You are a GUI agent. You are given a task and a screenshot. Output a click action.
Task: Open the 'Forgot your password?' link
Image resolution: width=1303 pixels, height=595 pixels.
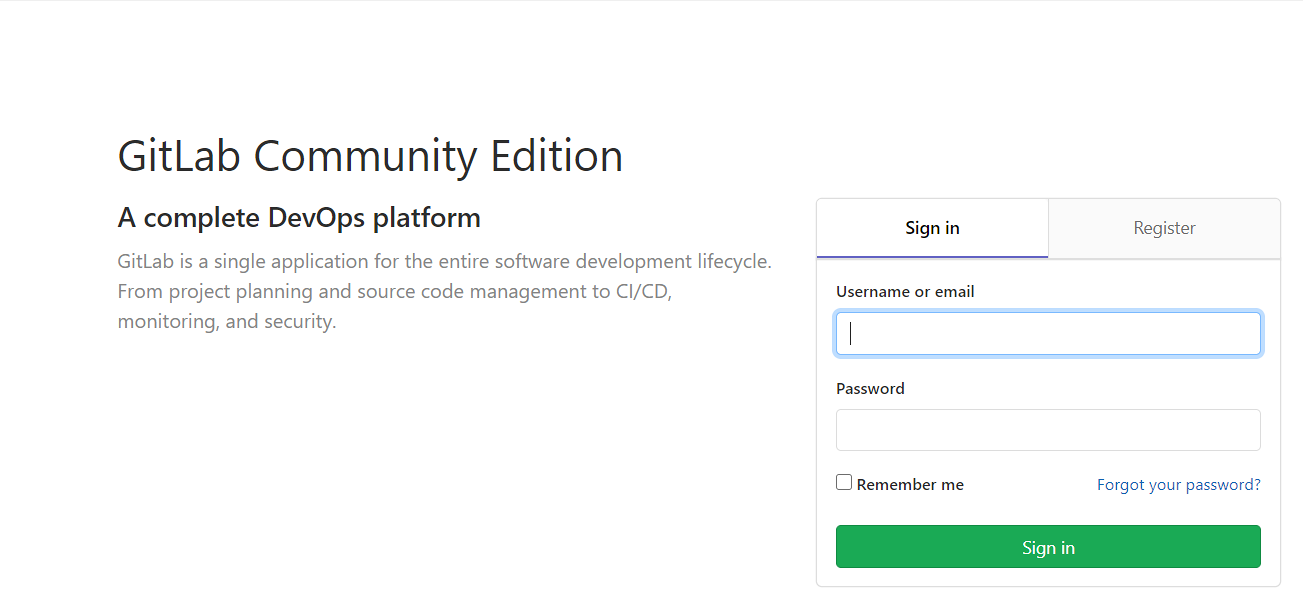click(x=1178, y=485)
